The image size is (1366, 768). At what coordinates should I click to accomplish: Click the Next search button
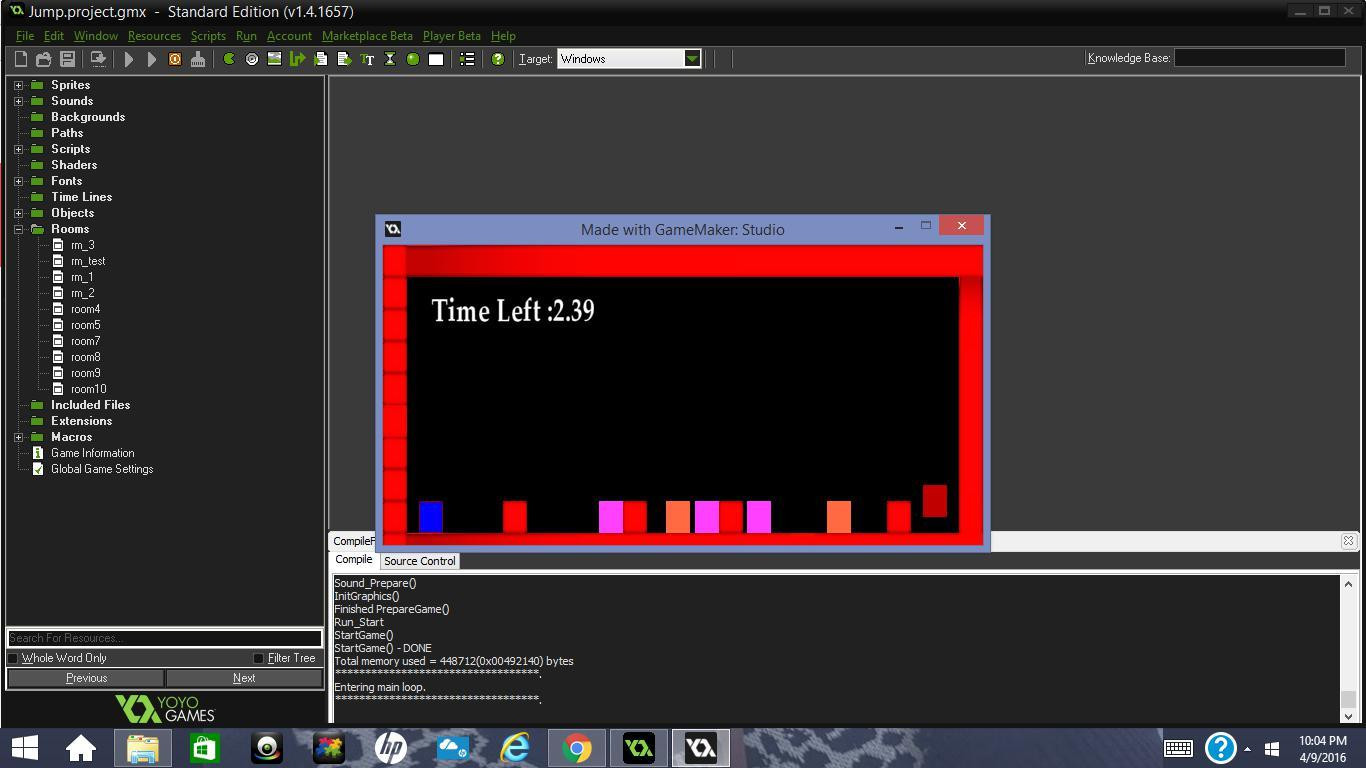[x=244, y=678]
